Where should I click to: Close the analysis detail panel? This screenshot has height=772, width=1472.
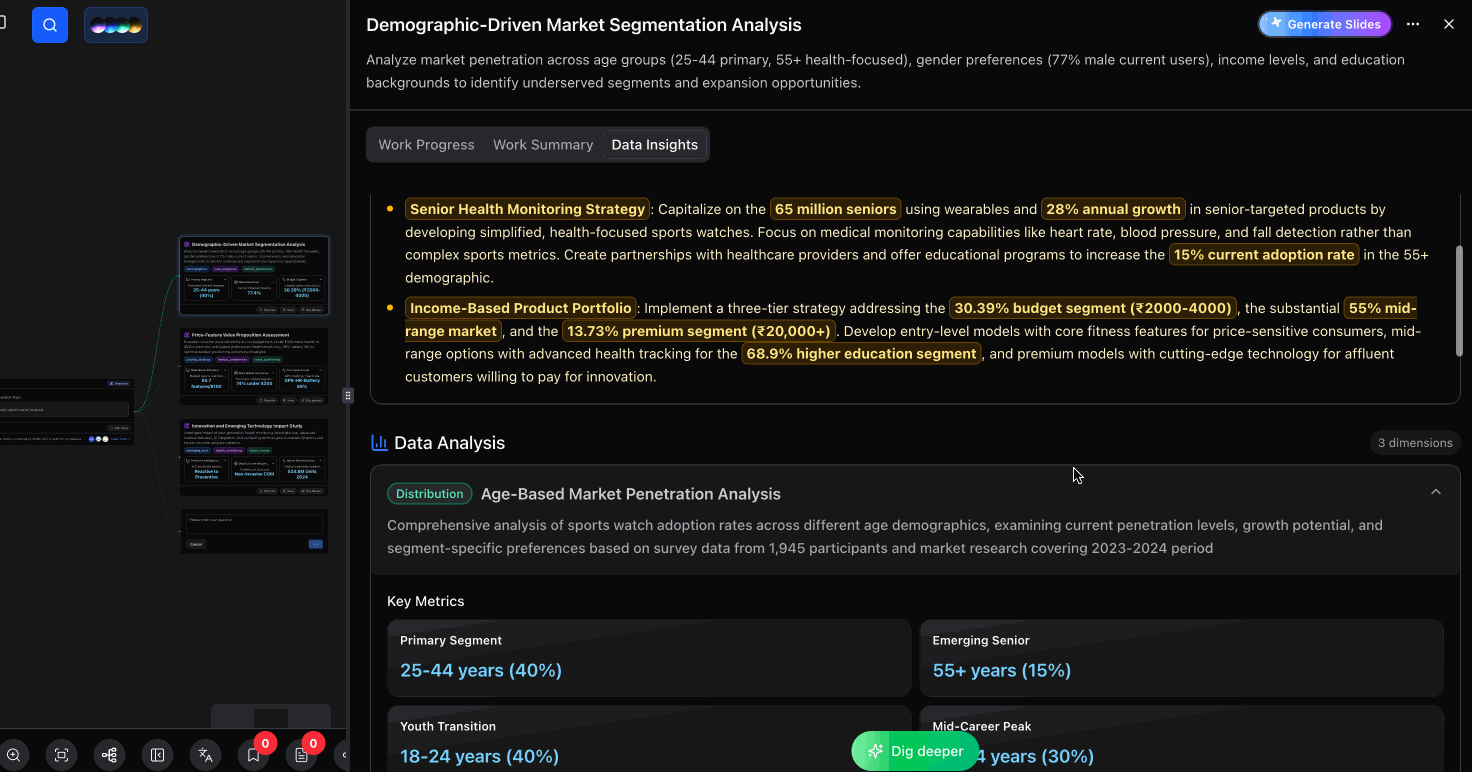pos(1449,24)
